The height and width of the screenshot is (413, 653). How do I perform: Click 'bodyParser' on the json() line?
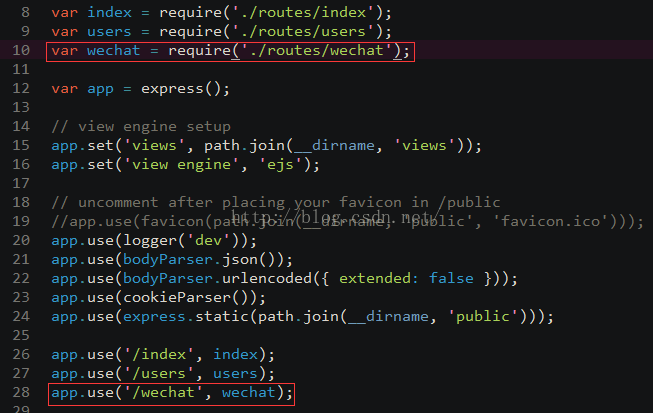[x=168, y=260]
